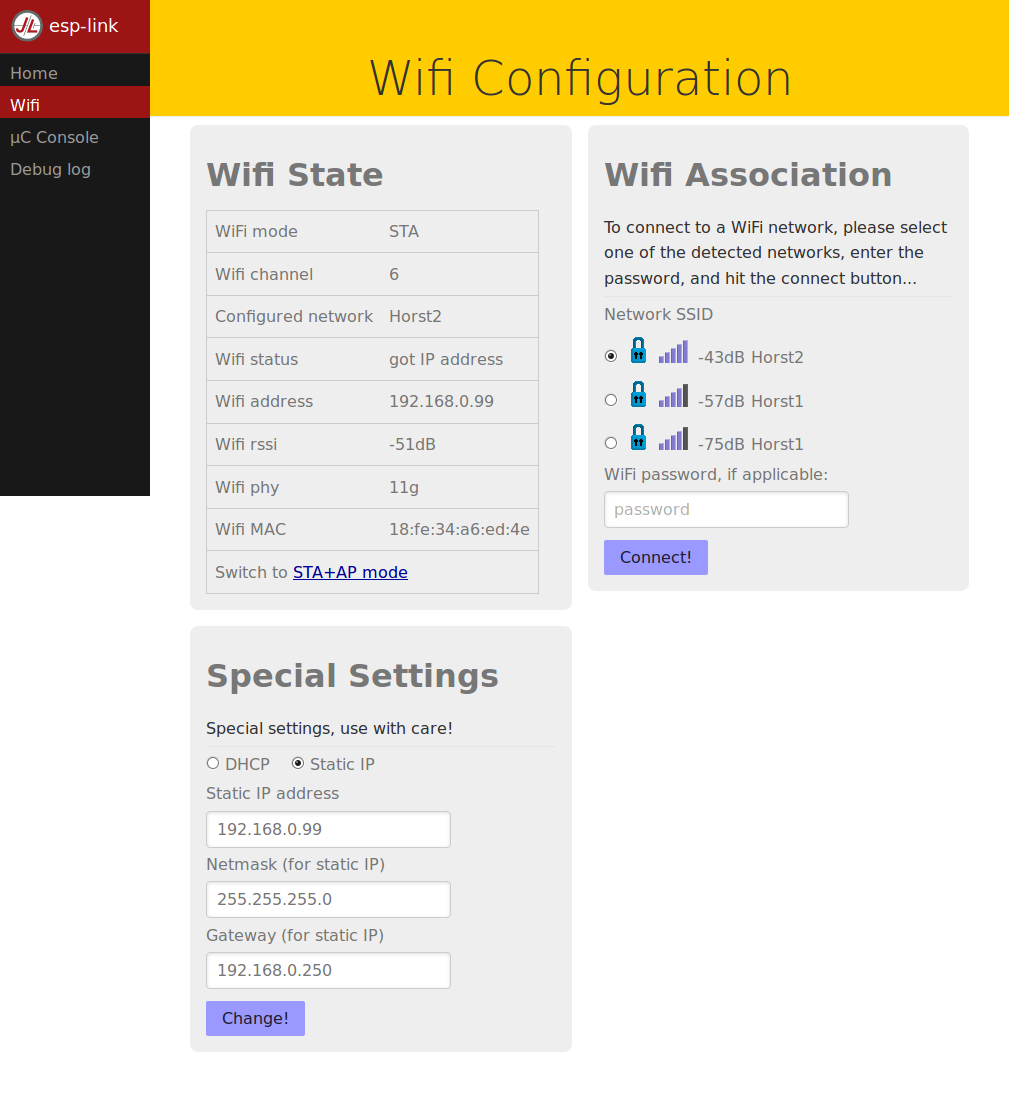
Task: Click the Change! button
Action: pyautogui.click(x=256, y=1018)
